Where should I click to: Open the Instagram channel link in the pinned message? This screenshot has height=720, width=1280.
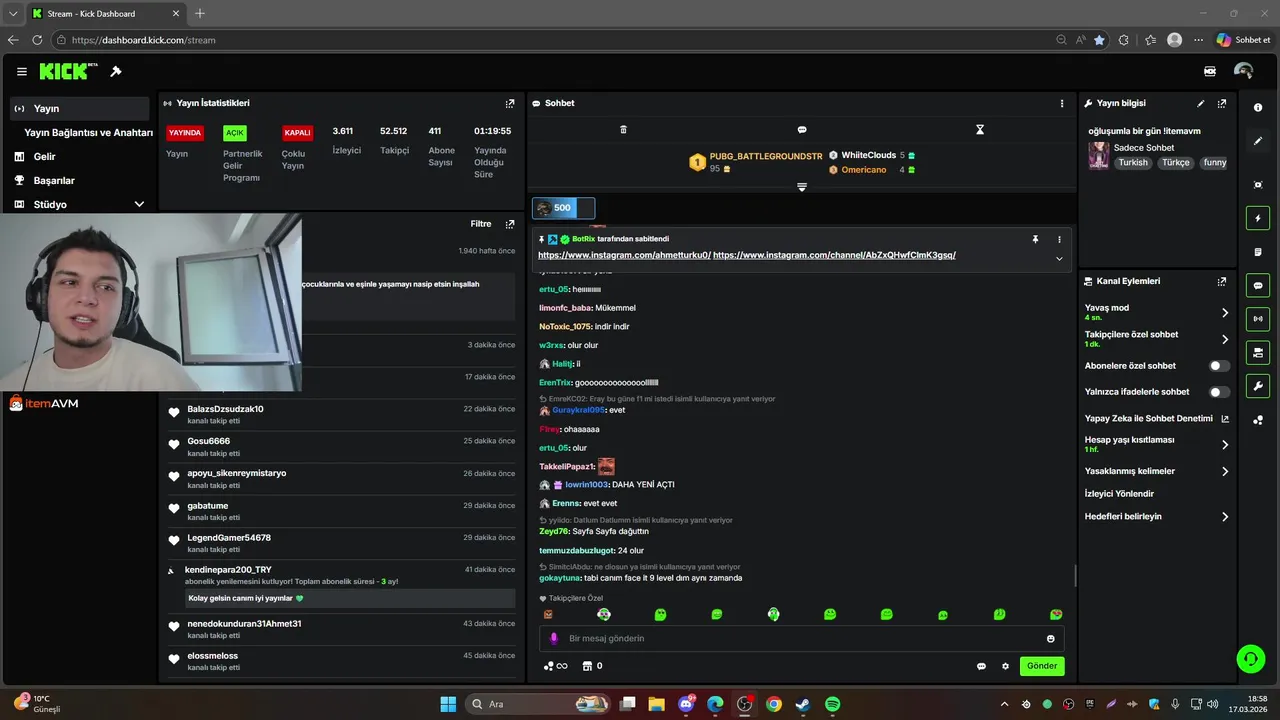point(834,255)
